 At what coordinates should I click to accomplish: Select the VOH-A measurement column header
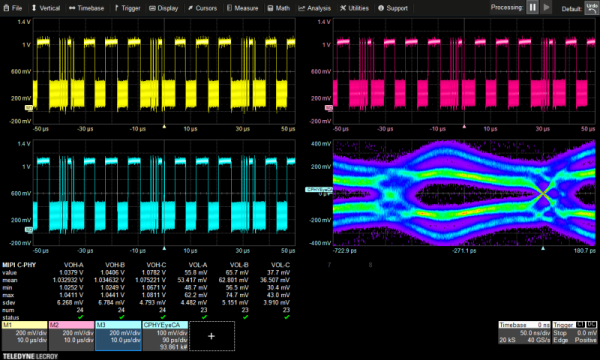pyautogui.click(x=73, y=265)
